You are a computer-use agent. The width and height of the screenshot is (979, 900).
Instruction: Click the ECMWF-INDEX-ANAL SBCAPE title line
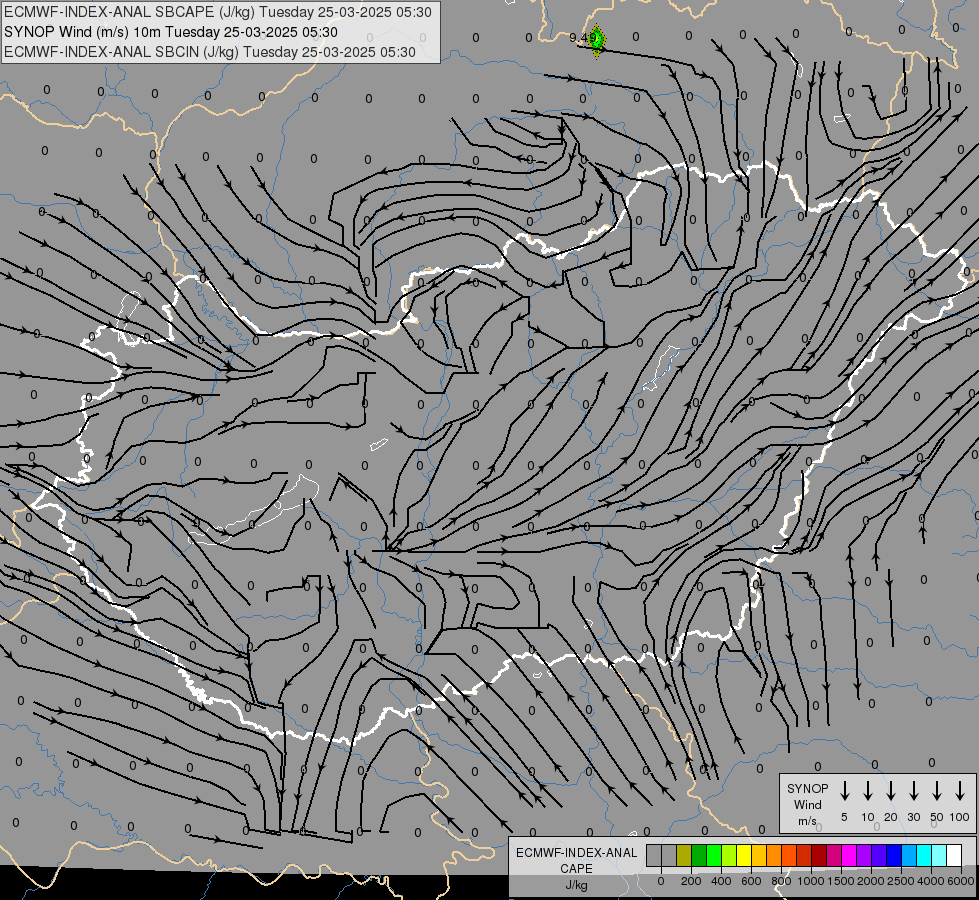[x=217, y=12]
